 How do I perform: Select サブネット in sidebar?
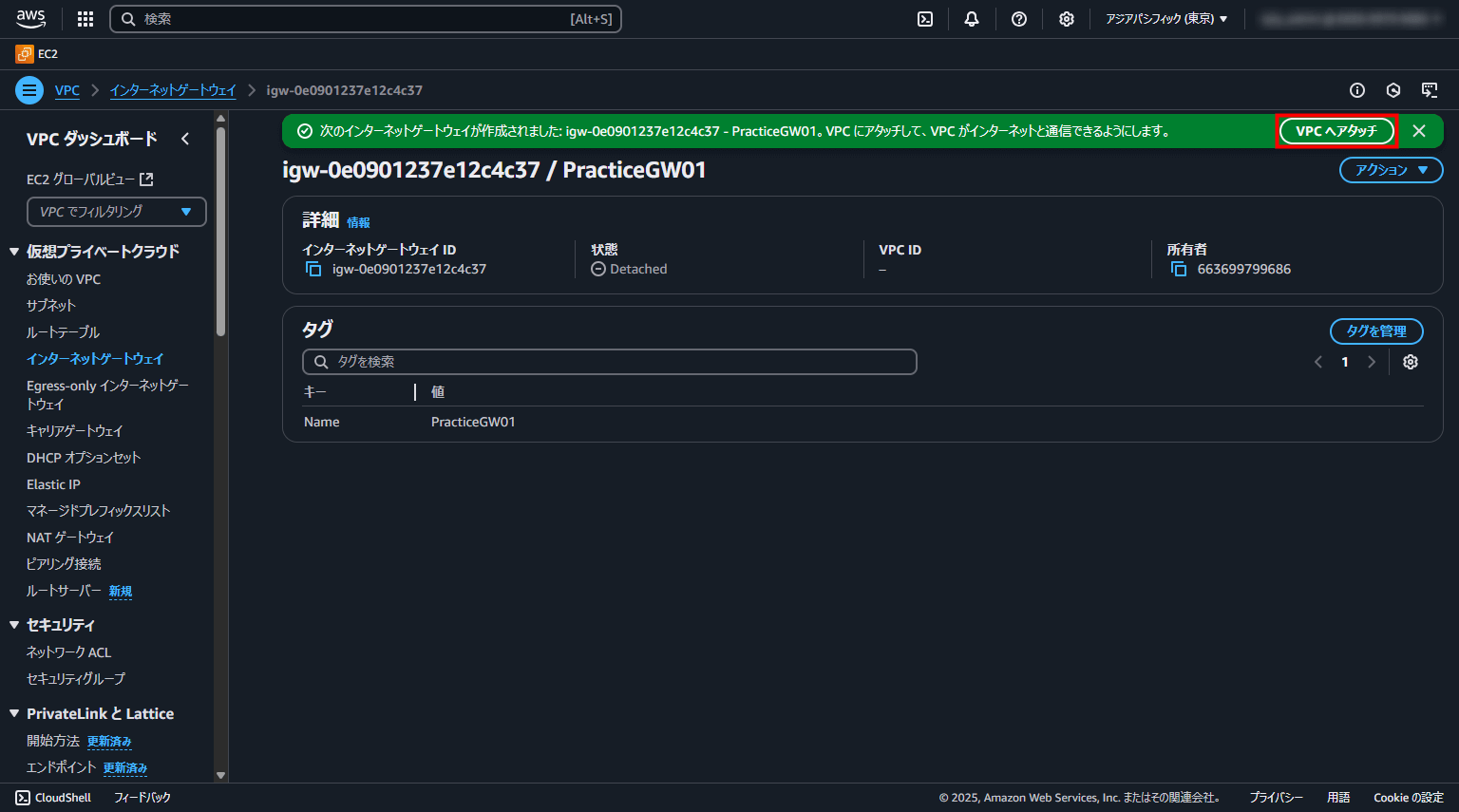click(51, 306)
